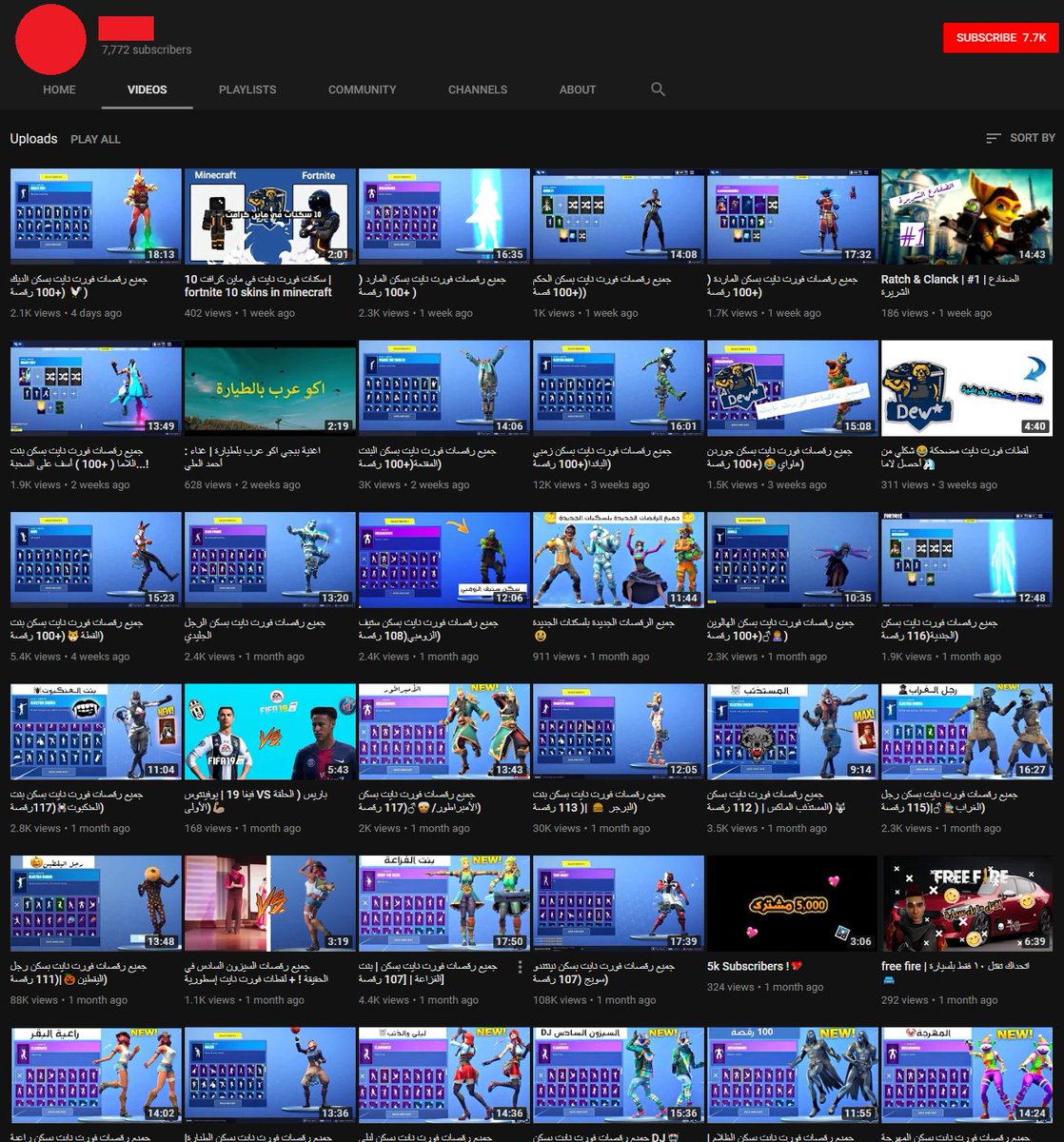Open the 13:49 video thumbnail
The image size is (1064, 1142).
click(96, 388)
